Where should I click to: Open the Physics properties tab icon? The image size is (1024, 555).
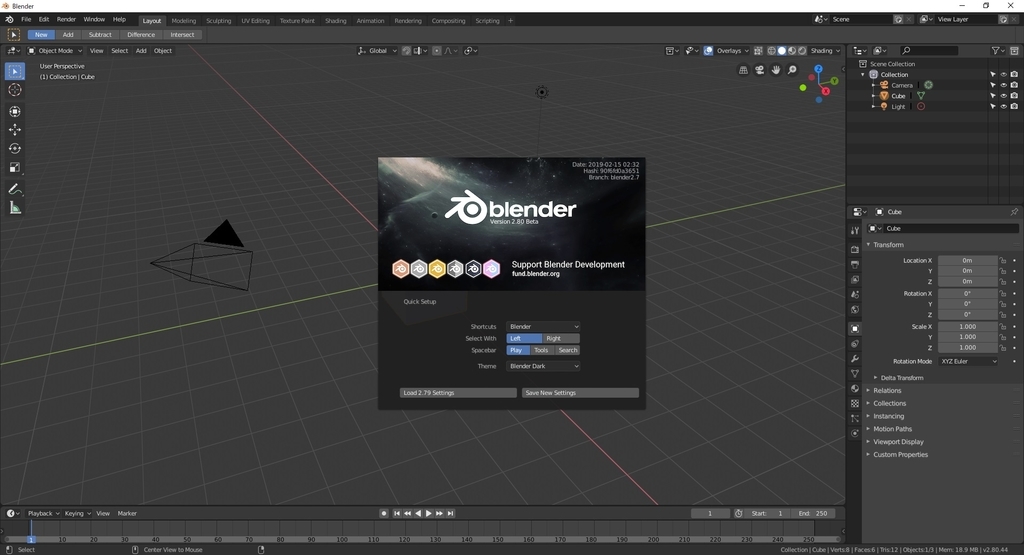tap(855, 434)
